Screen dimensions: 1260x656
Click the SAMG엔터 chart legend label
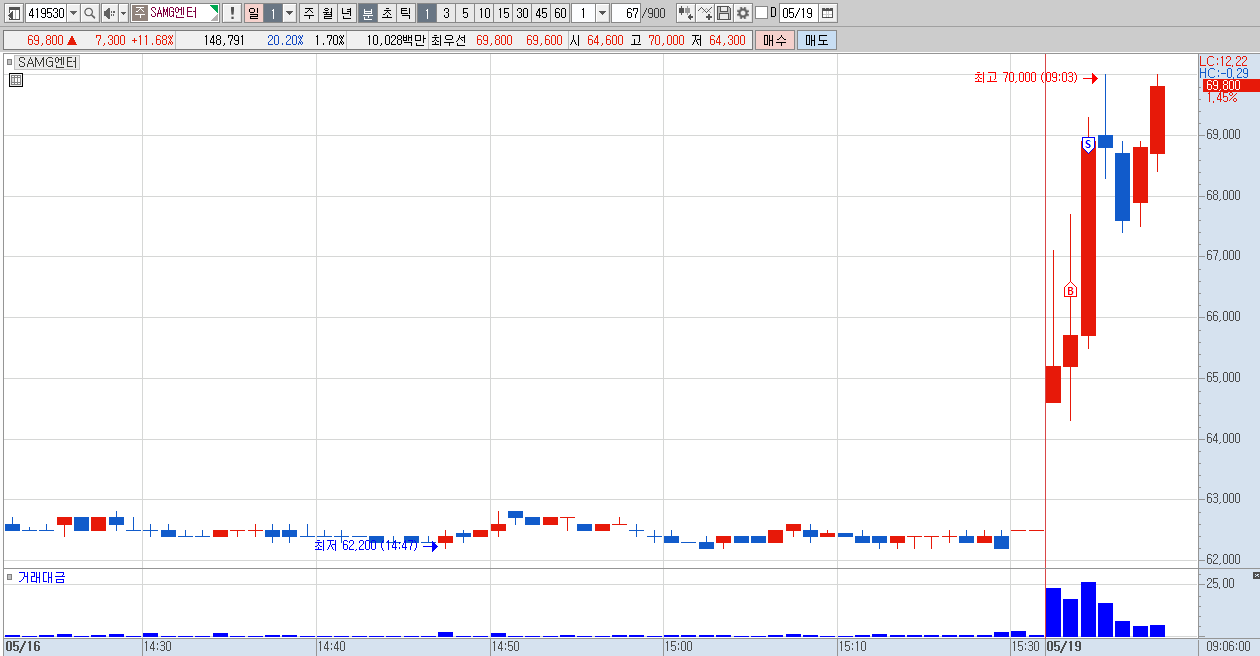[48, 62]
